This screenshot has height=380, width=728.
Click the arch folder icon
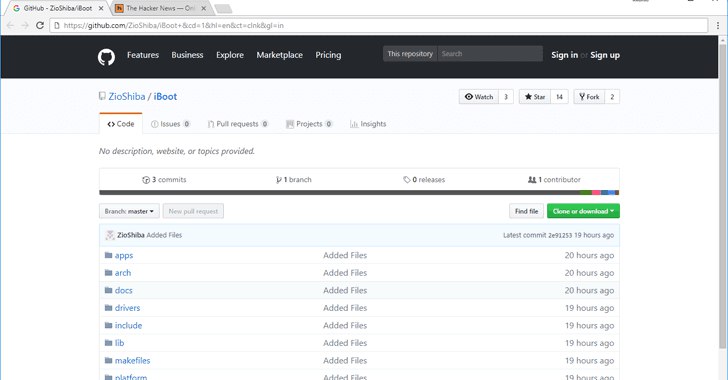coord(108,273)
